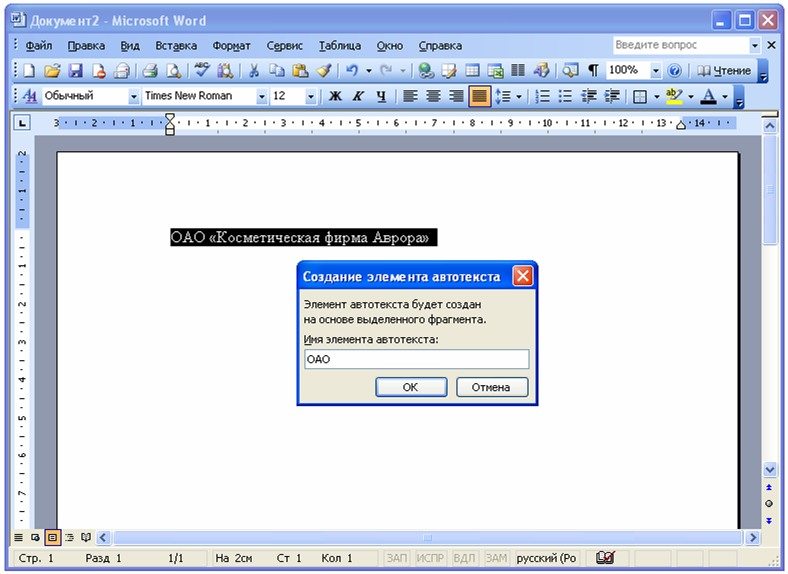Cut the selection with the scissors icon
This screenshot has height=574, width=788.
click(254, 70)
